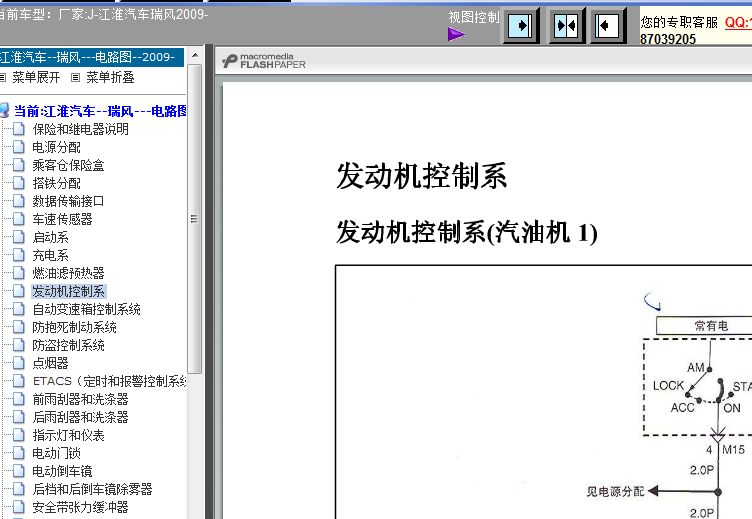Click the 常有电 label in the diagram

(x=711, y=326)
